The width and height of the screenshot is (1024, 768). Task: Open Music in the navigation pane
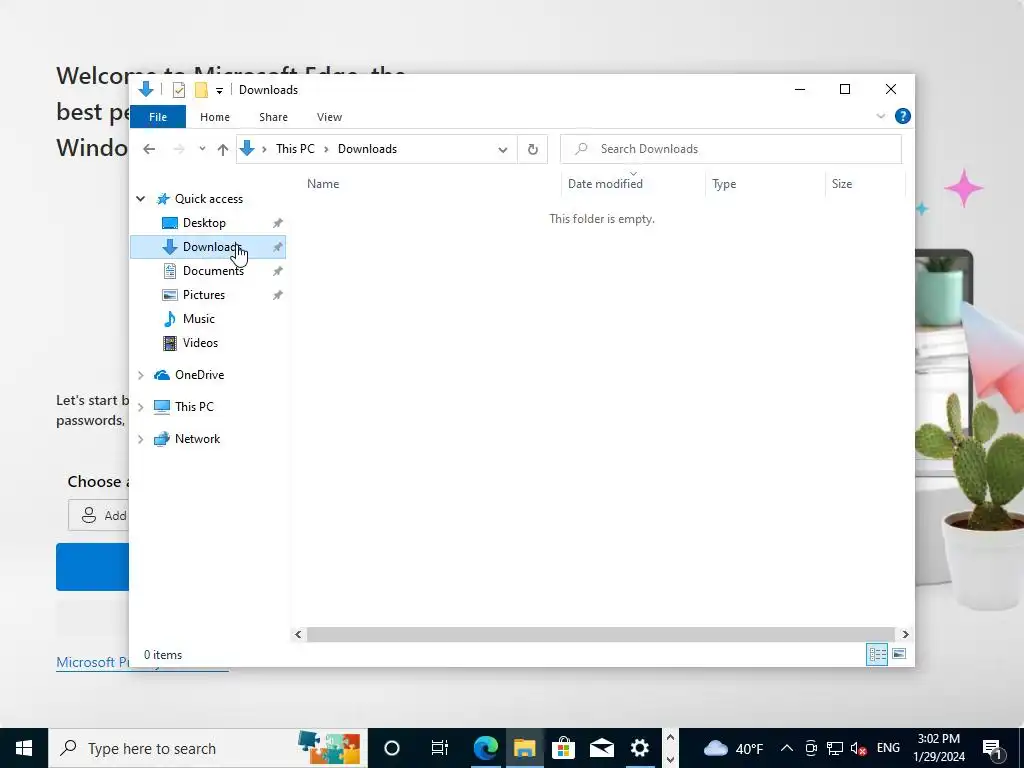(198, 319)
